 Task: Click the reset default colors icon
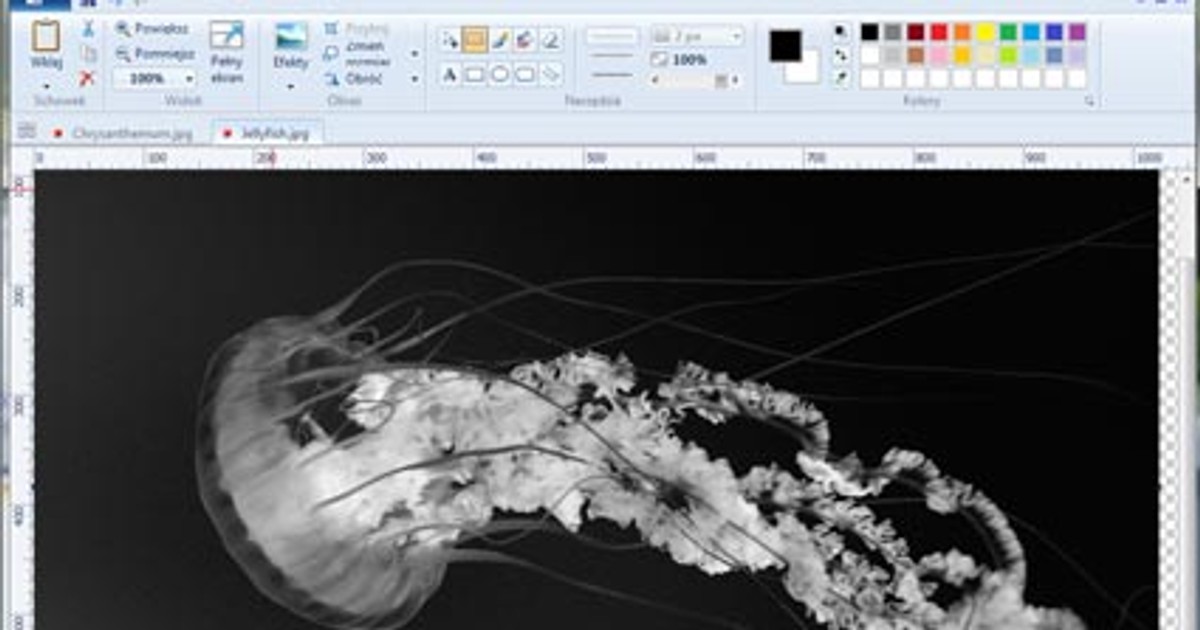[x=840, y=31]
